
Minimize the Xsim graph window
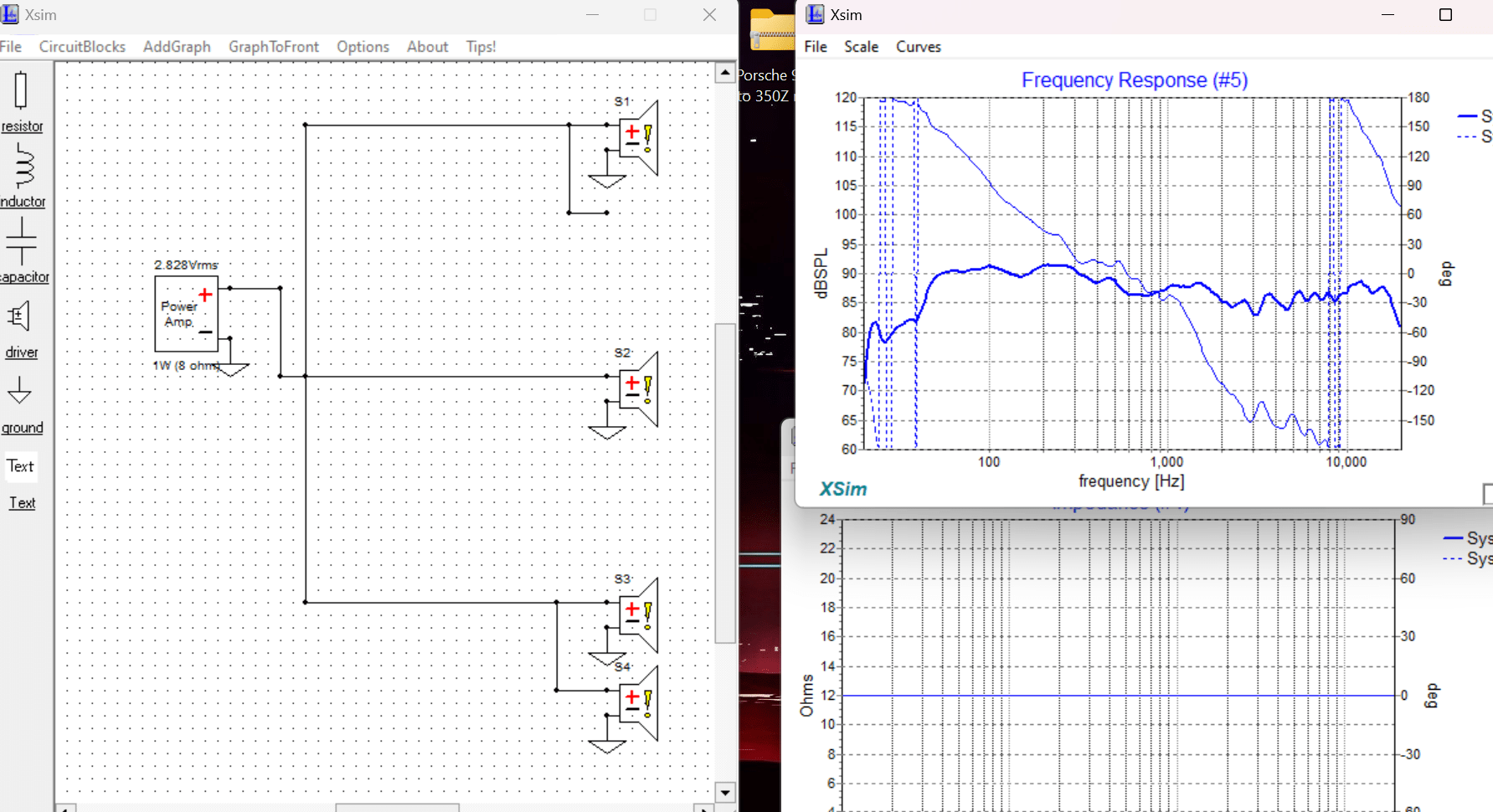click(1387, 15)
